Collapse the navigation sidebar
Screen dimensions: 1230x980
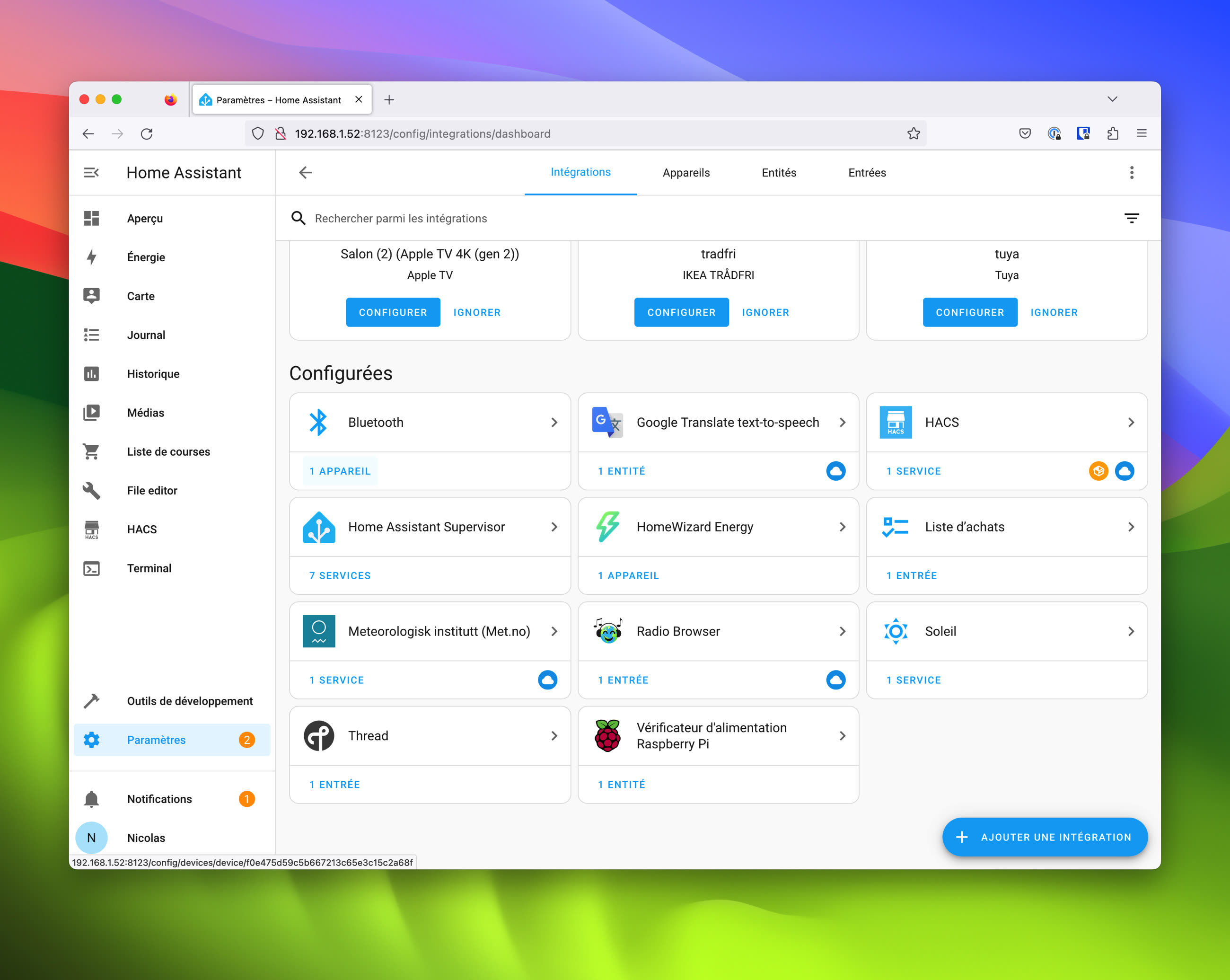point(91,172)
